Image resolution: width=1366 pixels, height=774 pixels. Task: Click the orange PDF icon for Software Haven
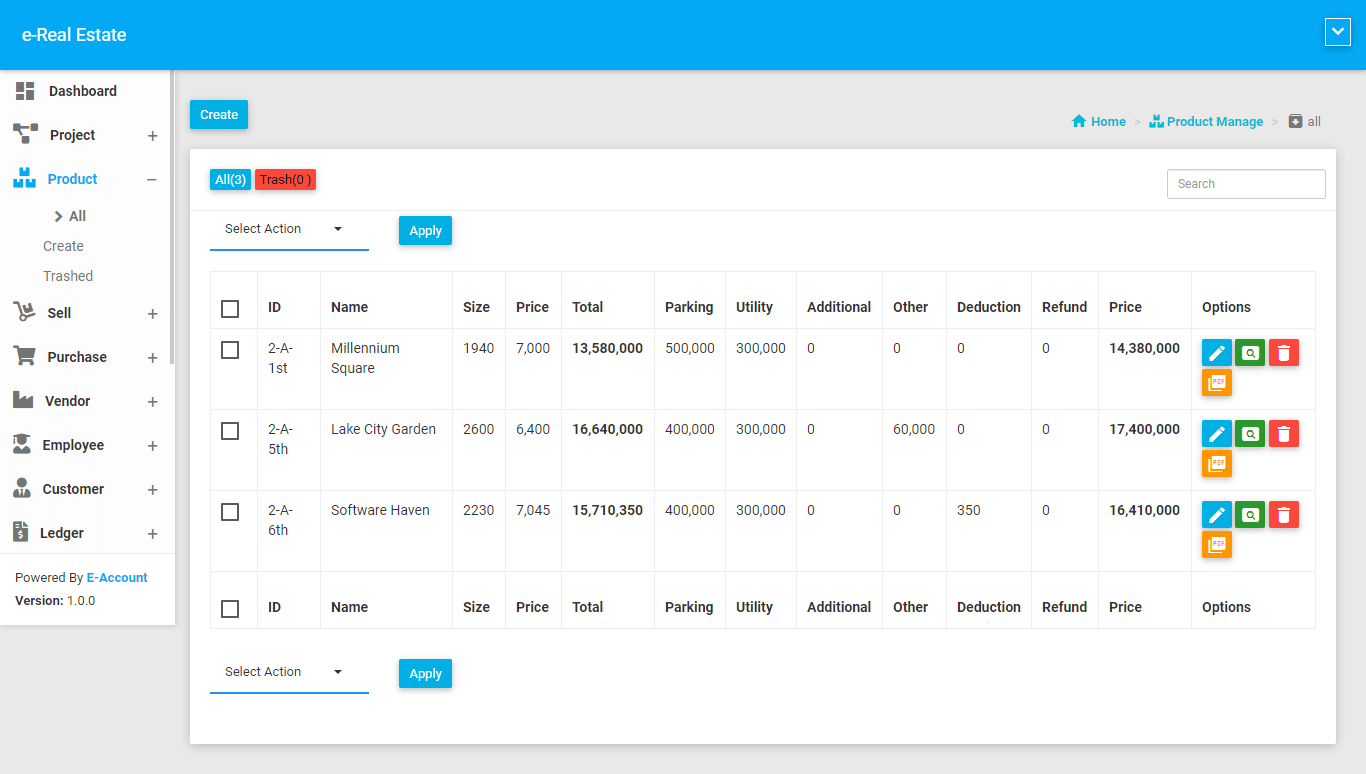tap(1216, 545)
